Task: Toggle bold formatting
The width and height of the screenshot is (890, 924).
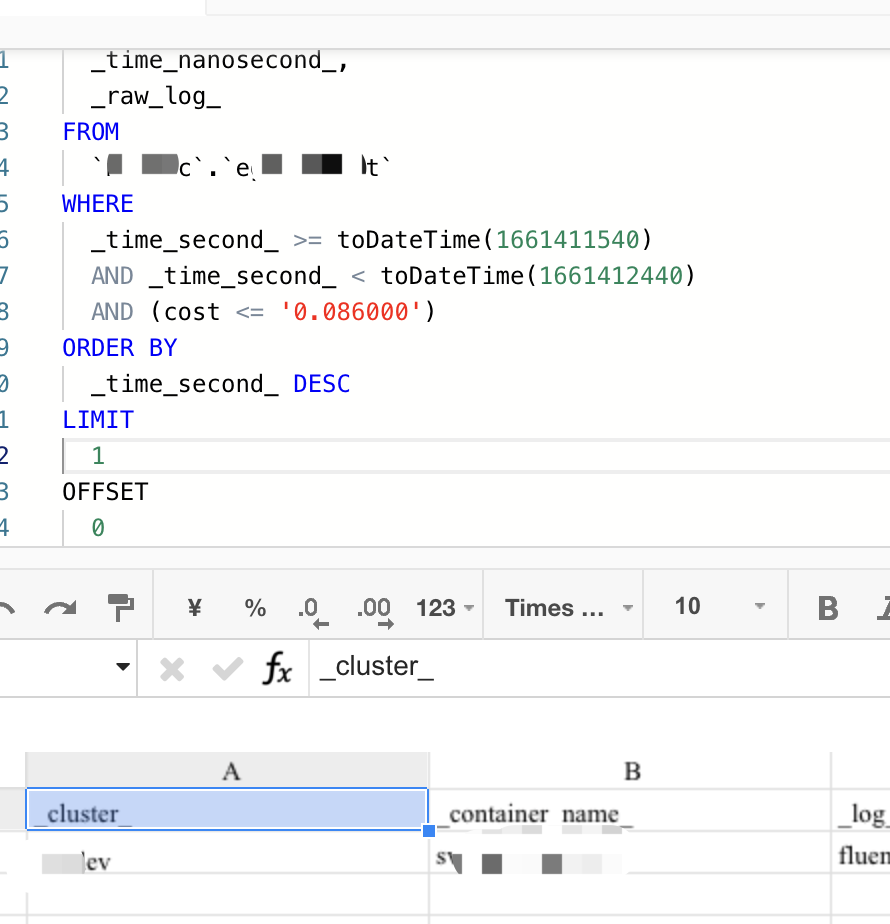Action: (x=828, y=608)
